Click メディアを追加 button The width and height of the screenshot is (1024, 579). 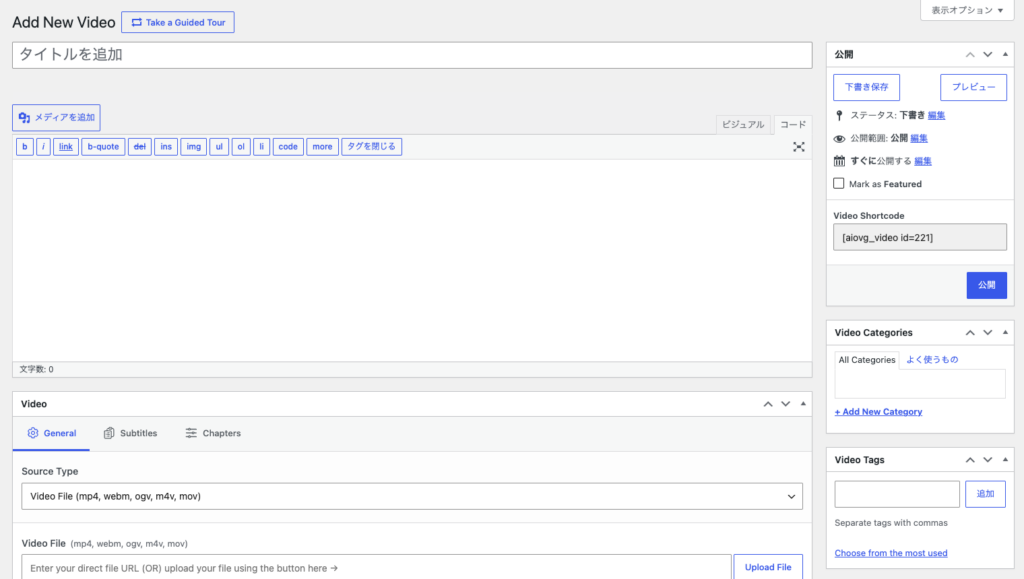56,117
